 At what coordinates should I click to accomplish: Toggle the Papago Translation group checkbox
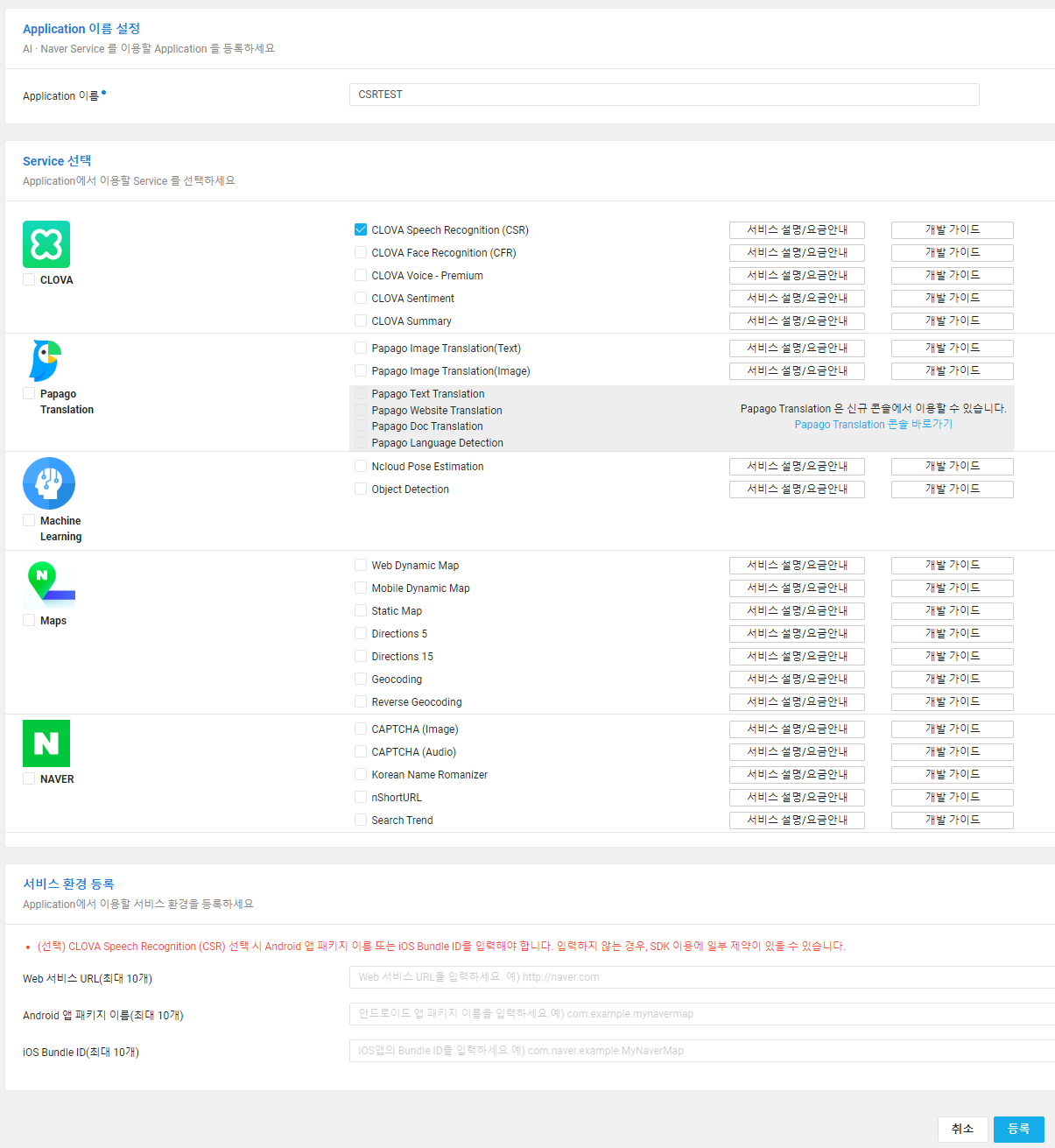pos(29,393)
